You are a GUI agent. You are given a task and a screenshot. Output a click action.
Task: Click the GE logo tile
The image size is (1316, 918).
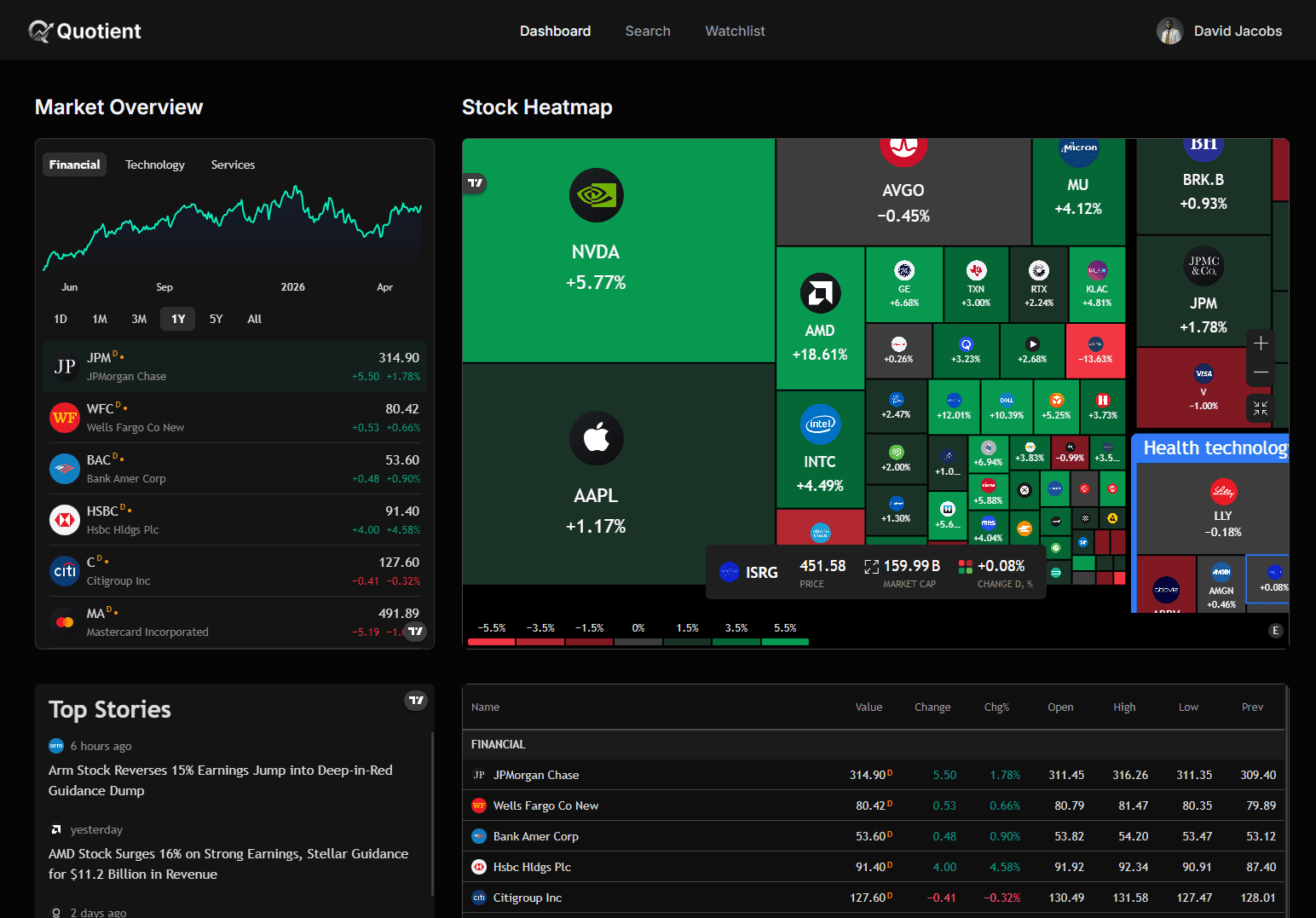click(904, 271)
